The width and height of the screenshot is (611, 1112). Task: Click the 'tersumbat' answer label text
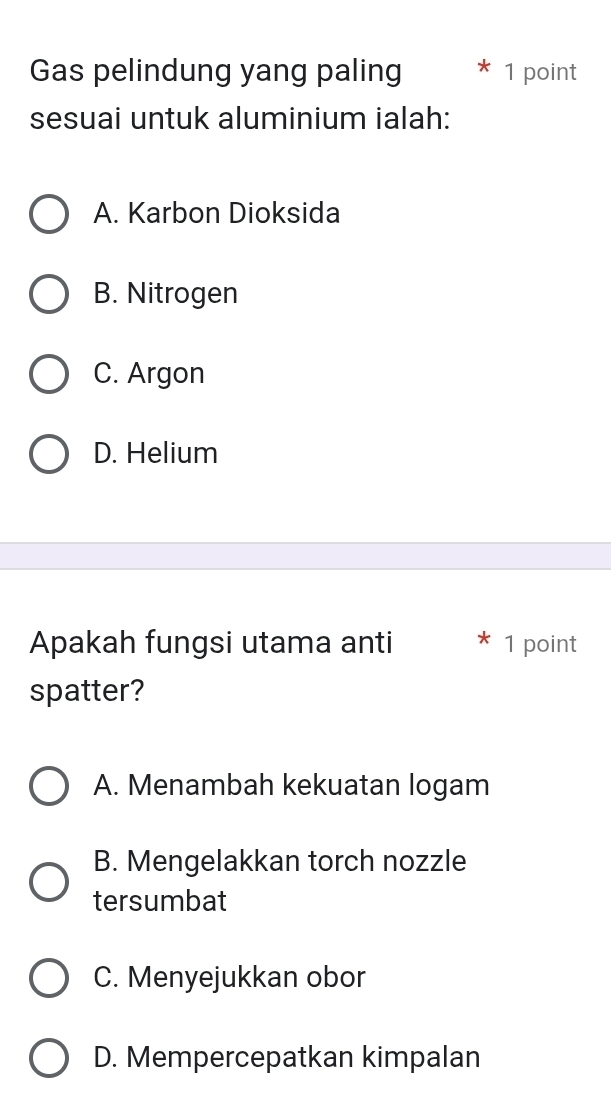coord(160,902)
